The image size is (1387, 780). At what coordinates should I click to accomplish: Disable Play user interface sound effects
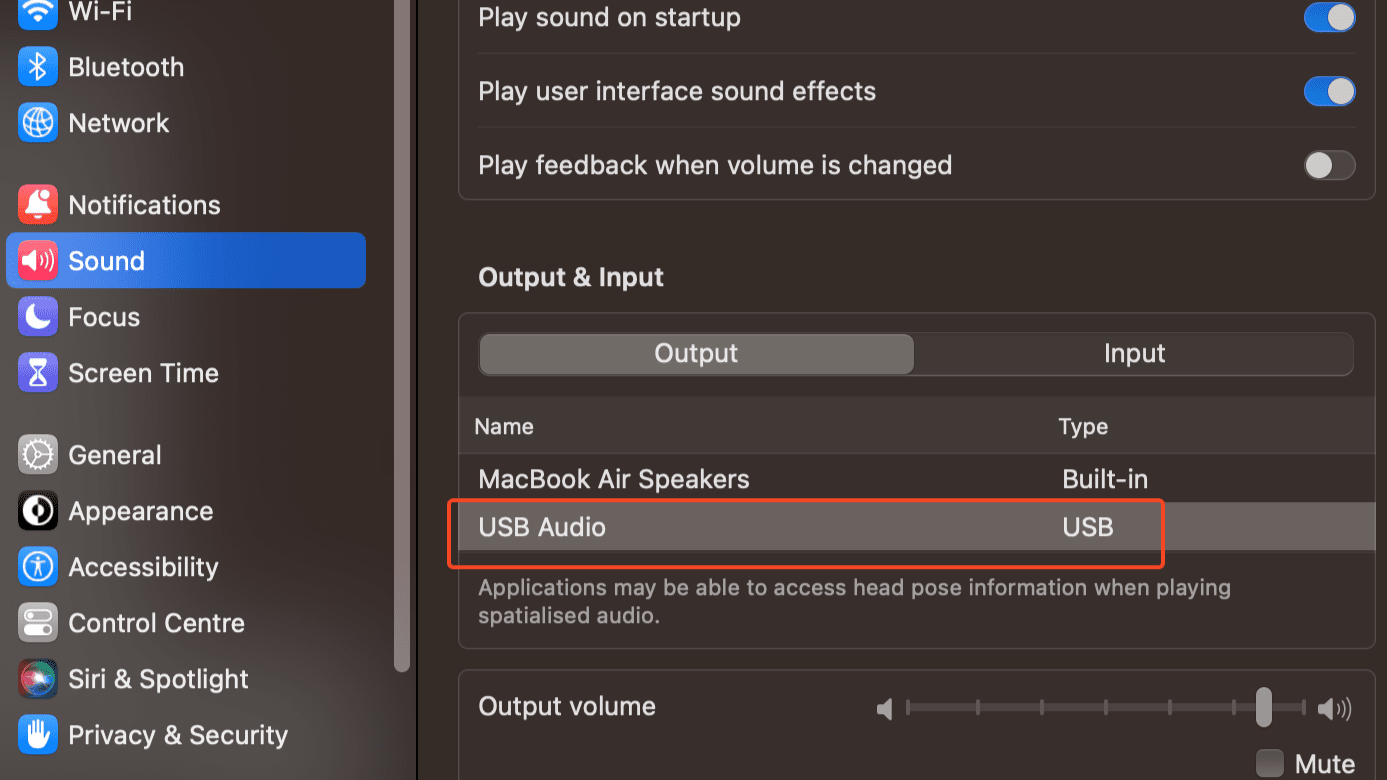point(1329,91)
